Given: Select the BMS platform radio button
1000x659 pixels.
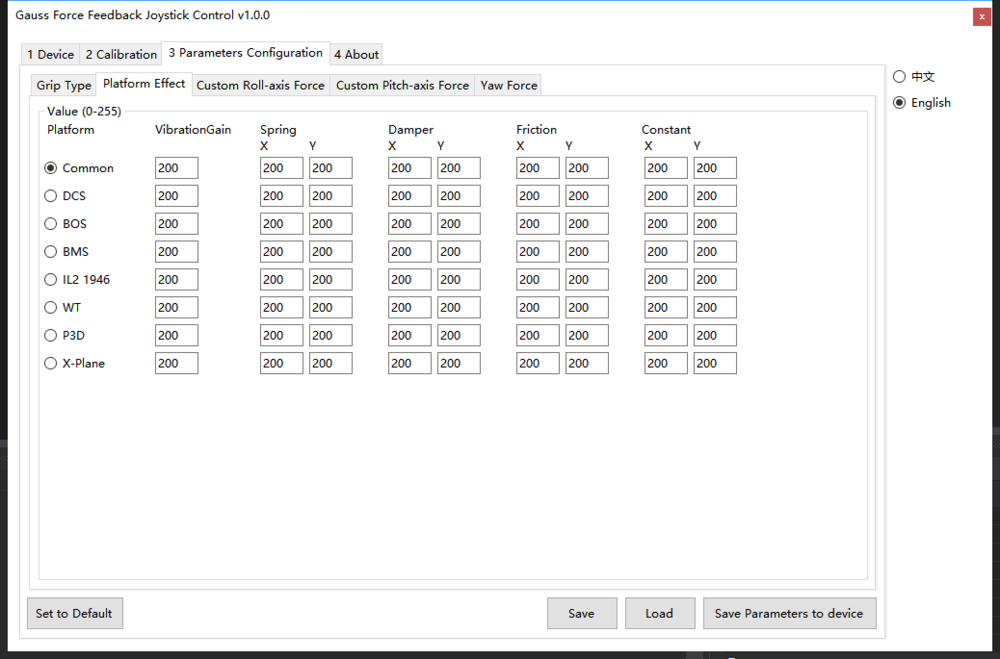Looking at the screenshot, I should point(66,251).
